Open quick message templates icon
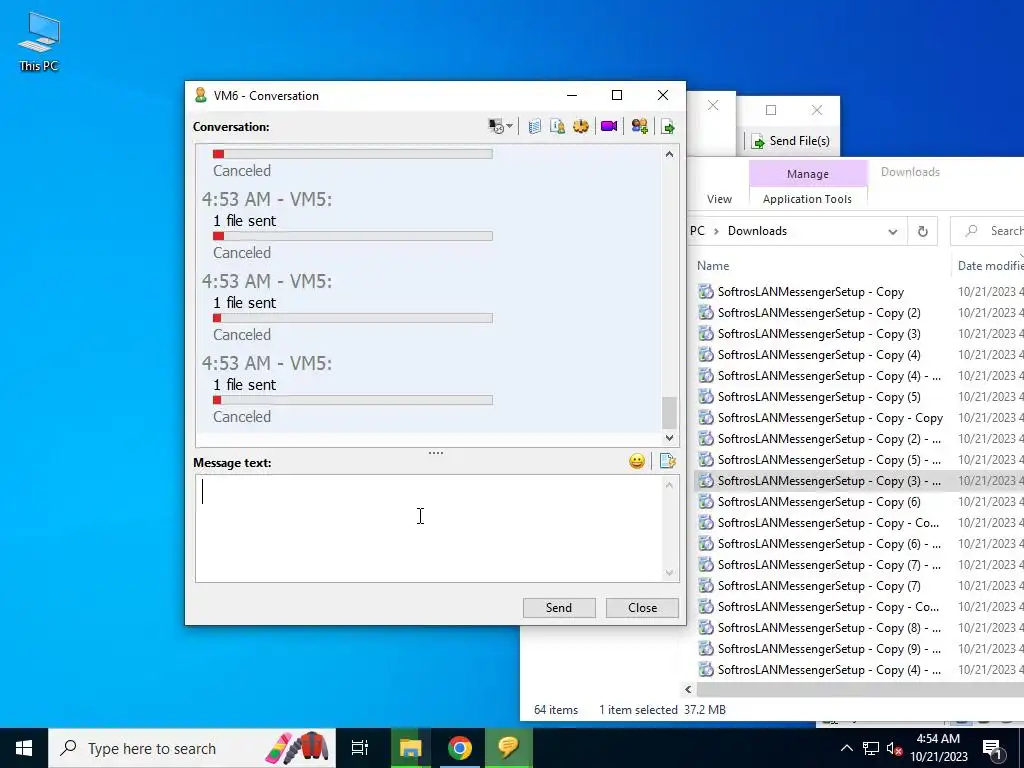1024x768 pixels. 667,461
